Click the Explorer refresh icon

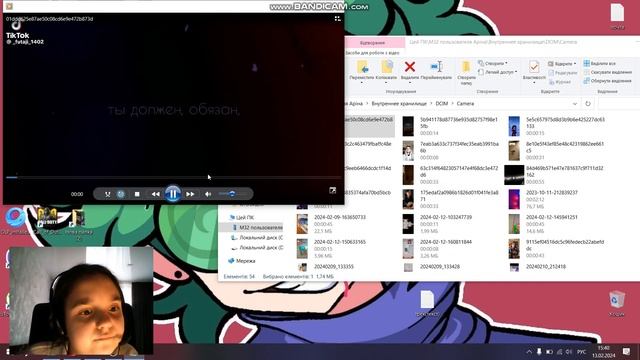pos(588,104)
